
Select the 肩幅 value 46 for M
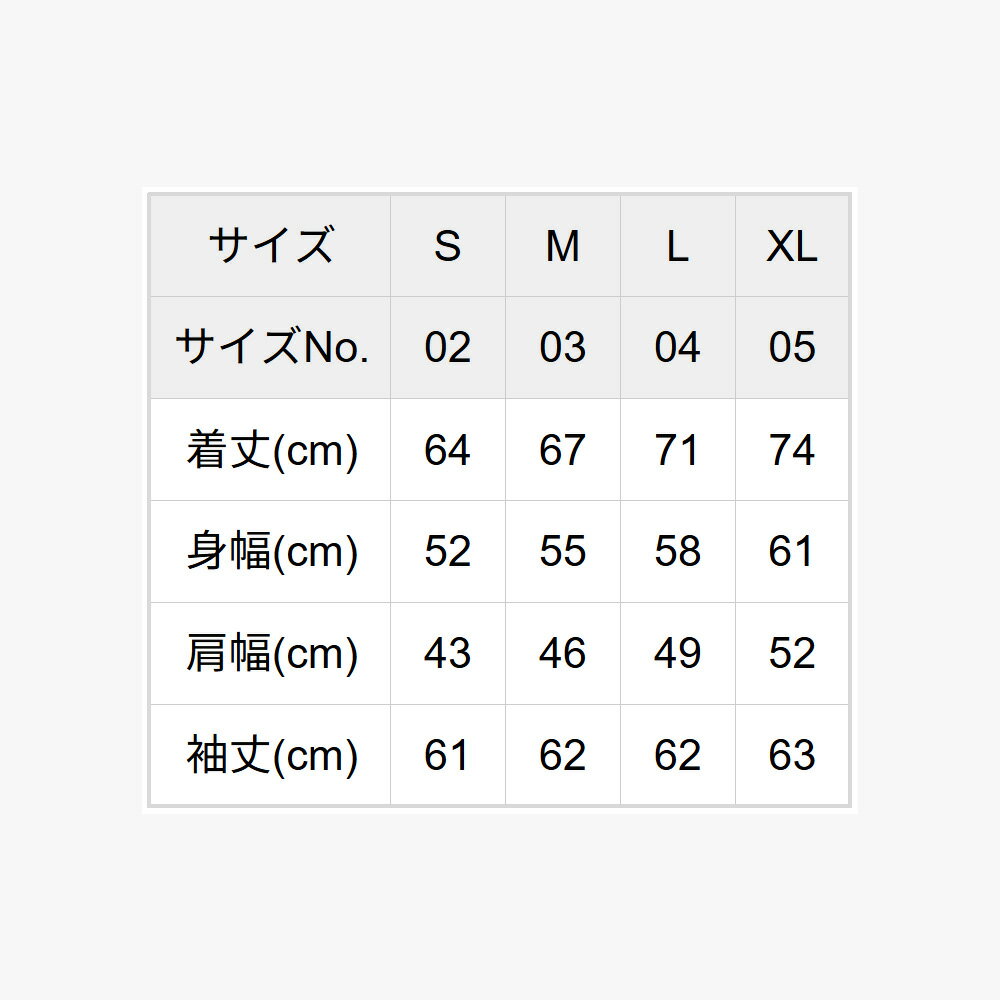(x=562, y=654)
